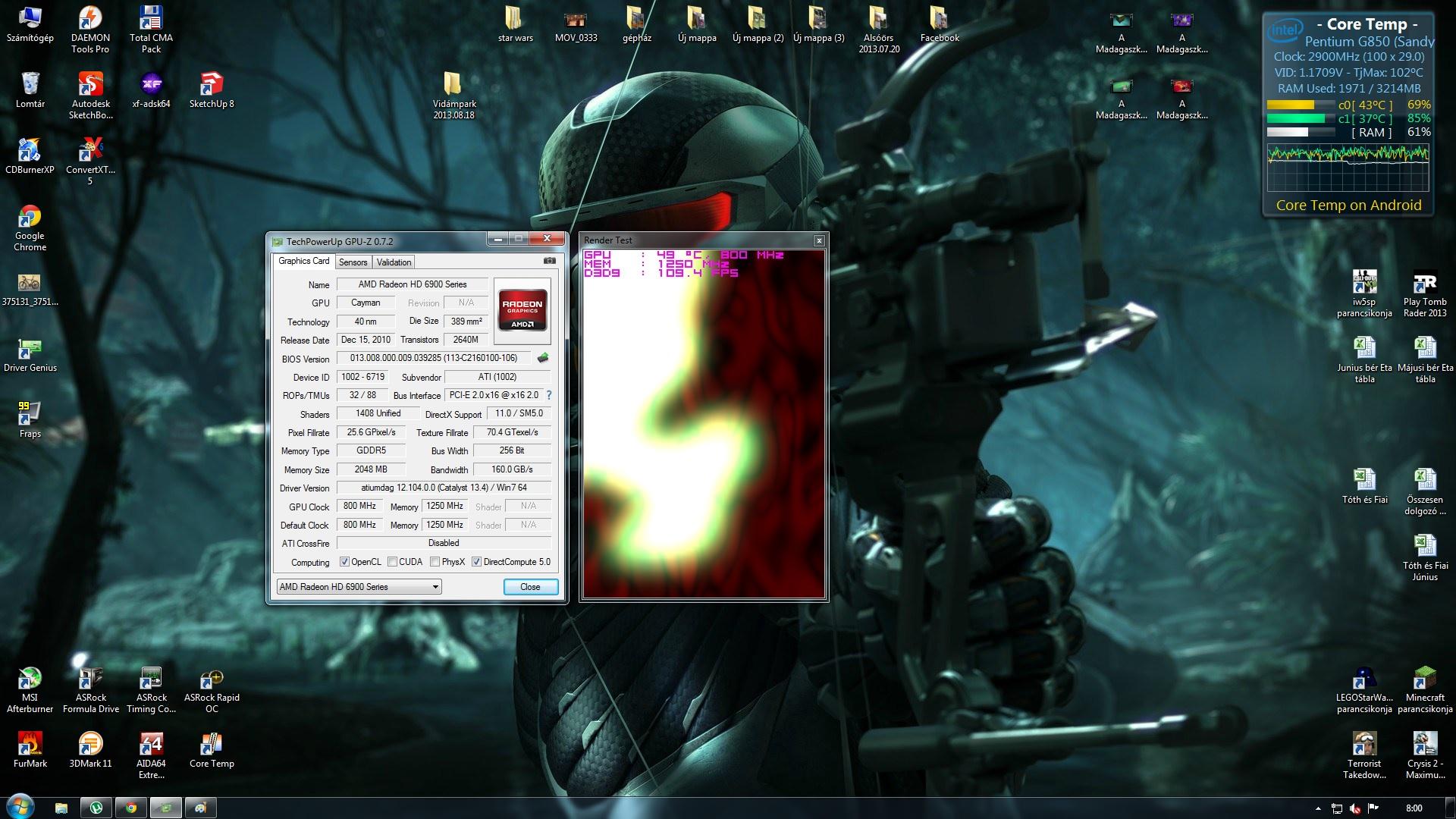Open Fraps desktop icon
The height and width of the screenshot is (819, 1456).
(x=30, y=416)
